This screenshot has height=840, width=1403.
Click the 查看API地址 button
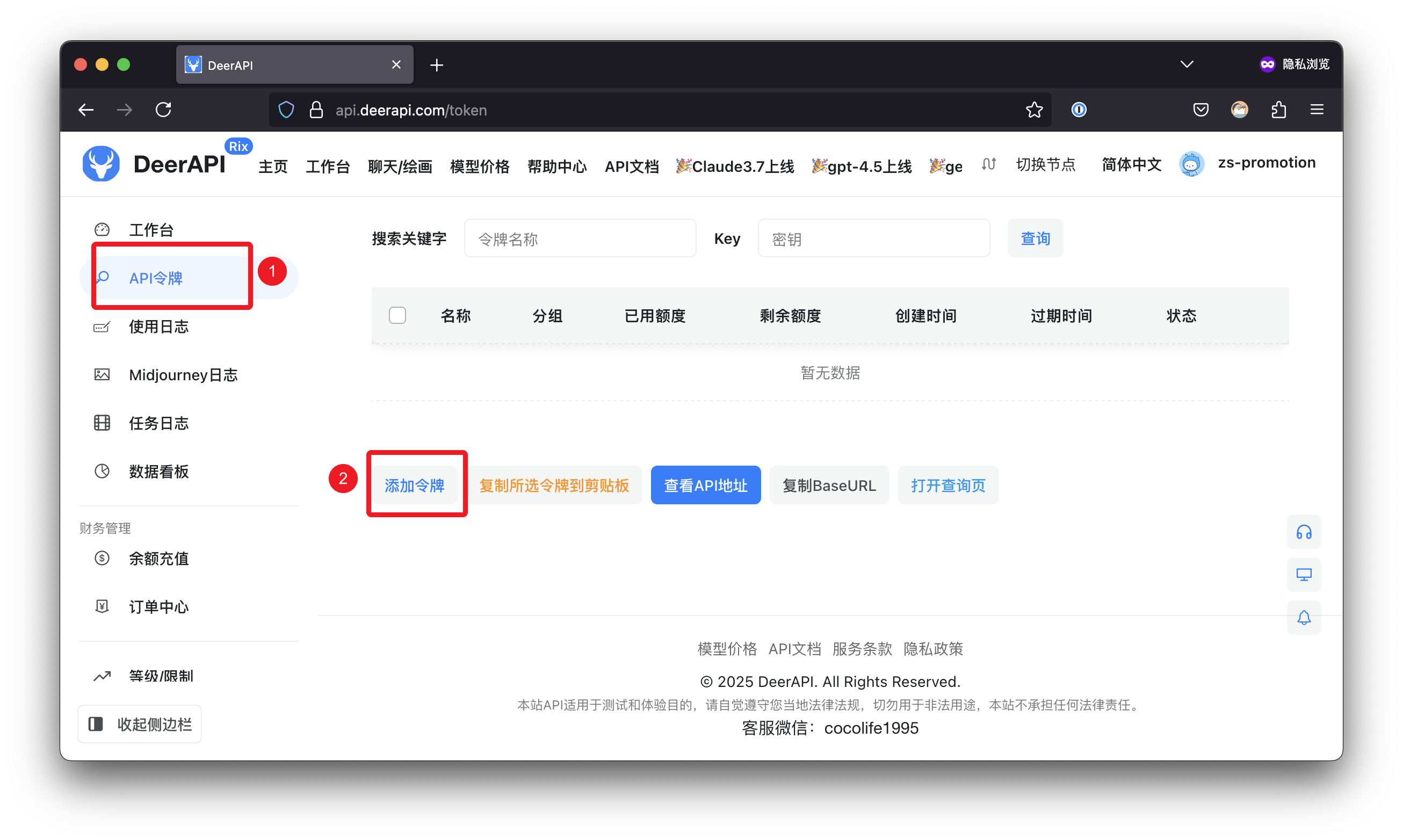coord(706,485)
